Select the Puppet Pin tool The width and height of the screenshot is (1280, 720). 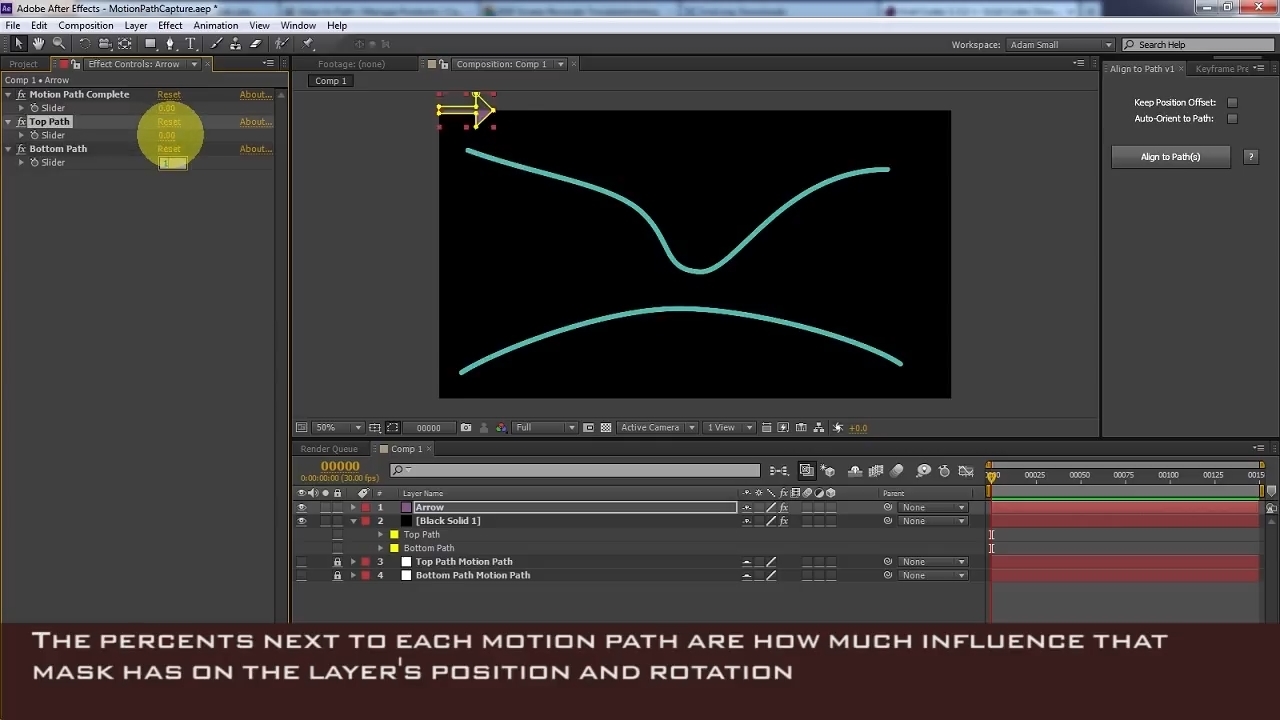click(308, 44)
